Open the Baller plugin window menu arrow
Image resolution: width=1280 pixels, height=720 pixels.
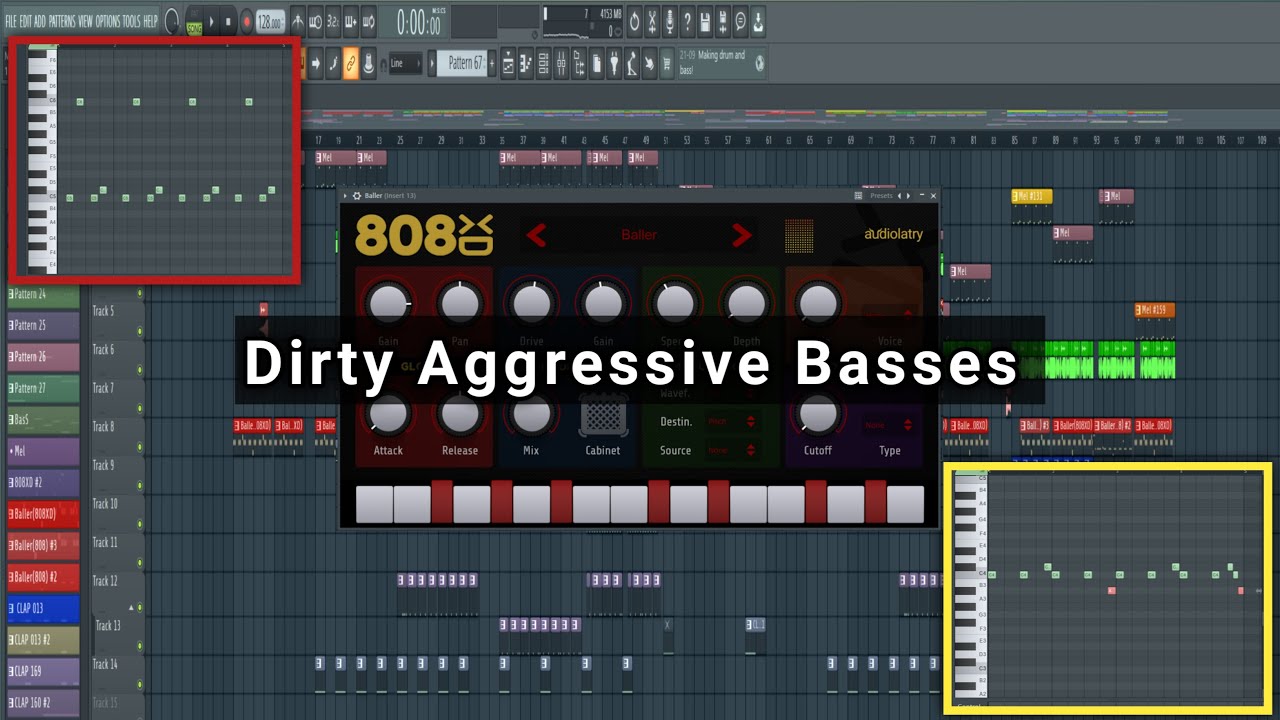(x=345, y=196)
